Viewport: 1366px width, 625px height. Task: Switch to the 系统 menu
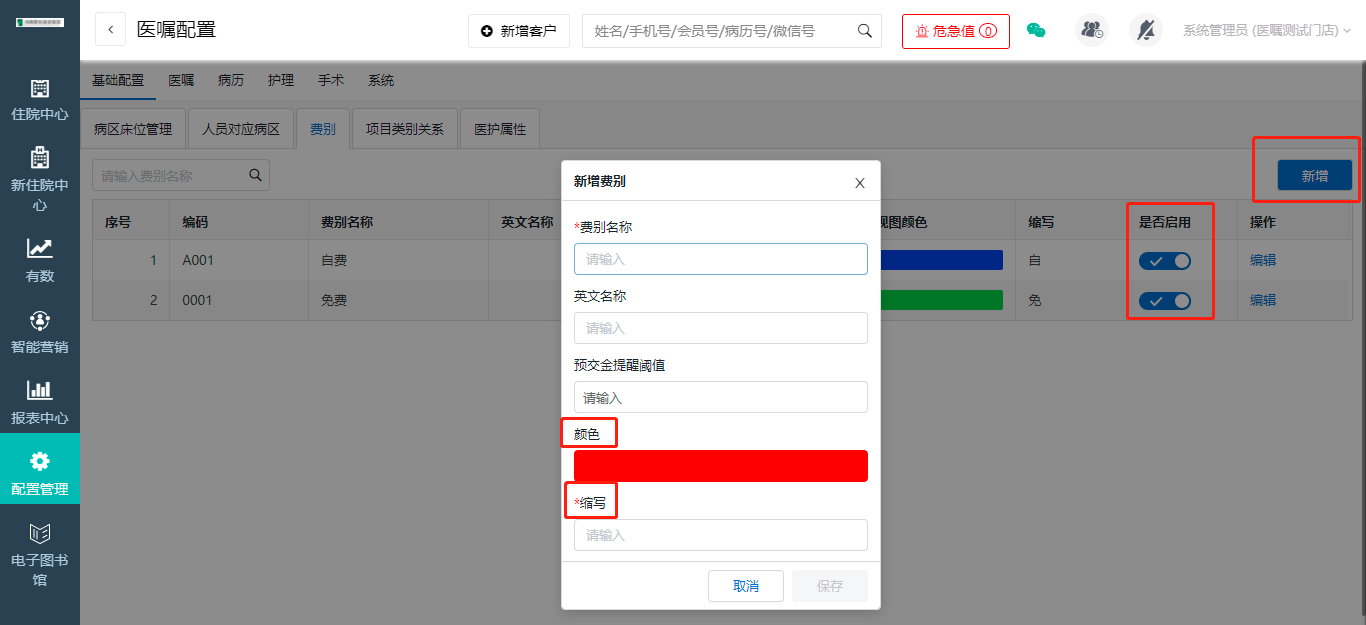[x=381, y=81]
